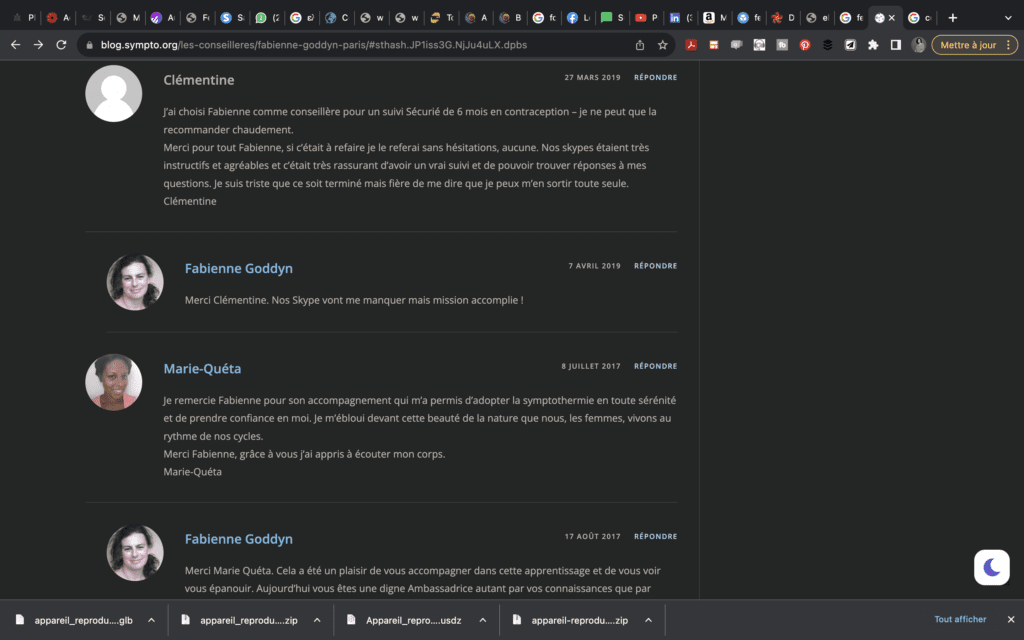1024x640 pixels.
Task: Switch to the YouTube tab
Action: (x=640, y=18)
